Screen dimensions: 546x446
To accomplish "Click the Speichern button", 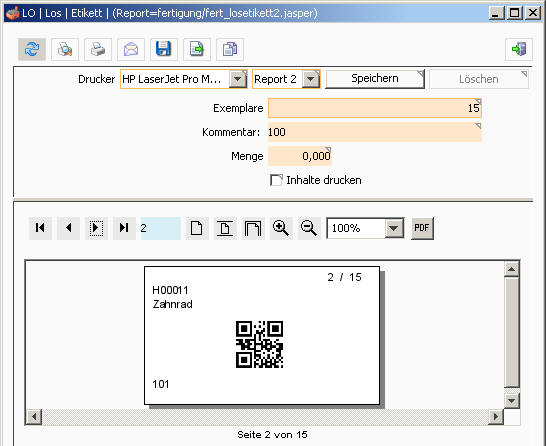I will pos(375,79).
